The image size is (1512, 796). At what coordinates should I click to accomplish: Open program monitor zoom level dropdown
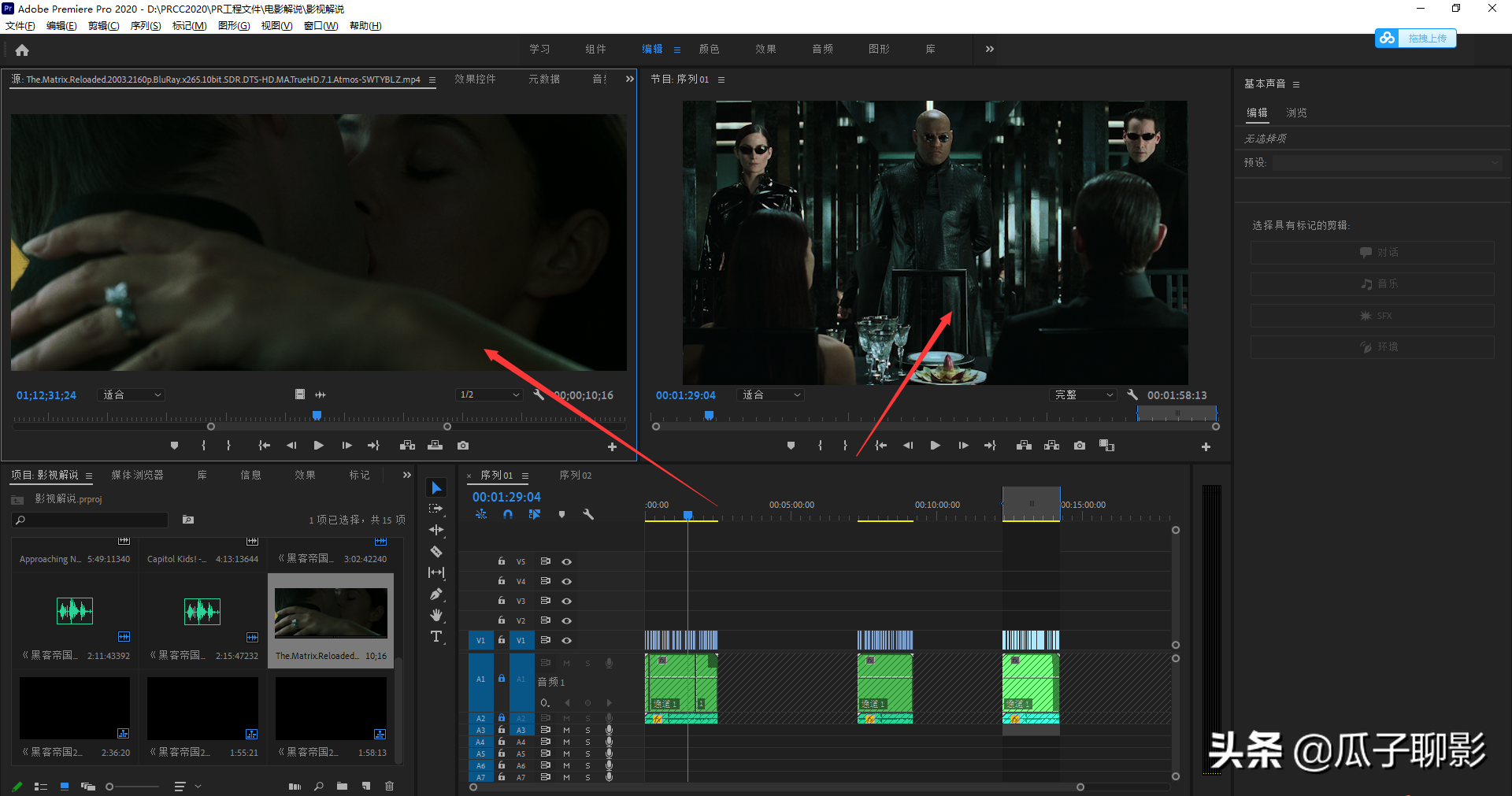pyautogui.click(x=771, y=394)
